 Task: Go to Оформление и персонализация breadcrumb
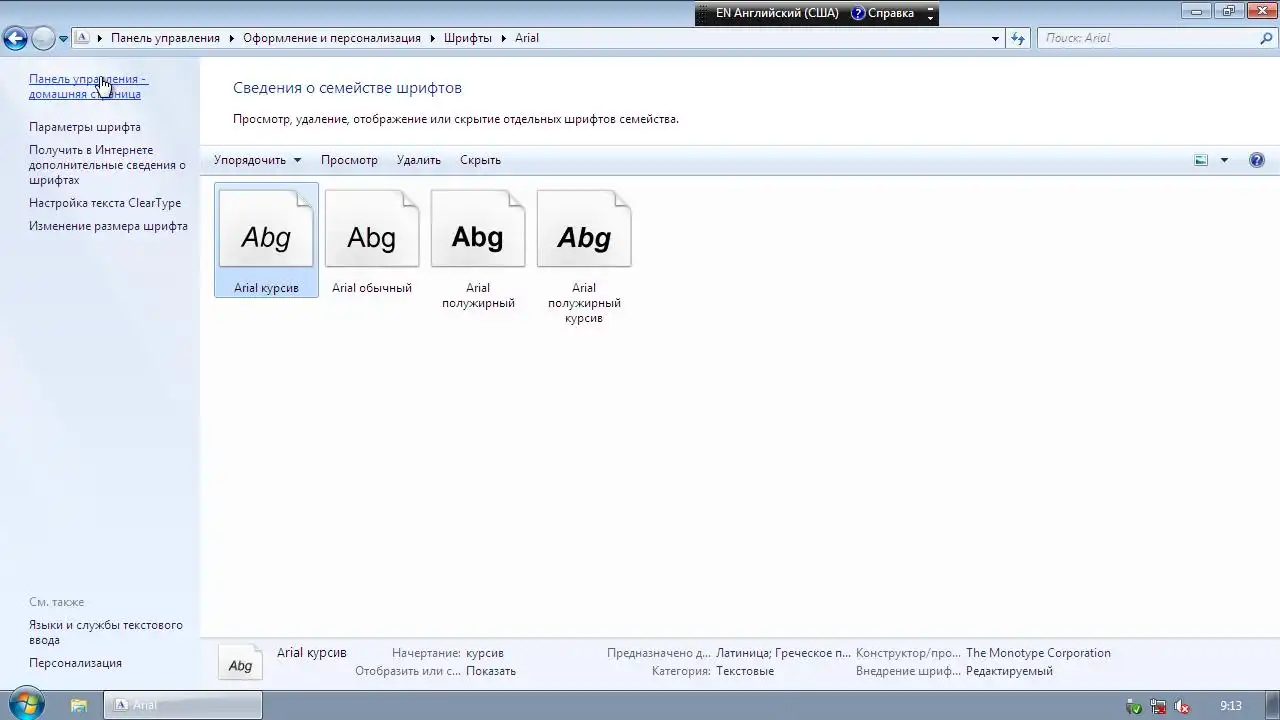(x=332, y=38)
